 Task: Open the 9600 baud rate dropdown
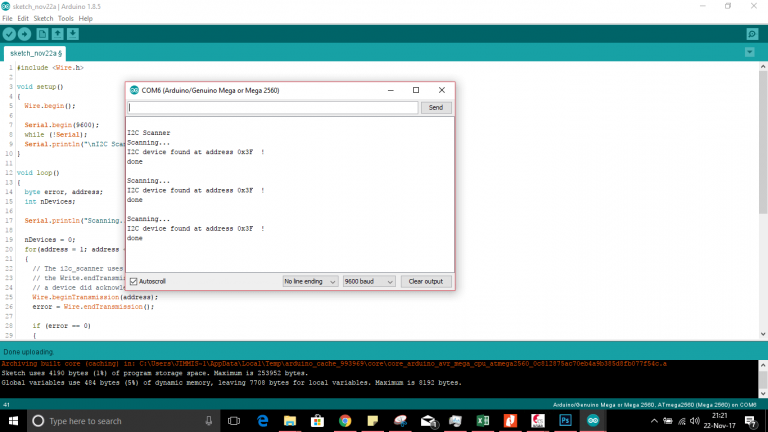pos(368,282)
